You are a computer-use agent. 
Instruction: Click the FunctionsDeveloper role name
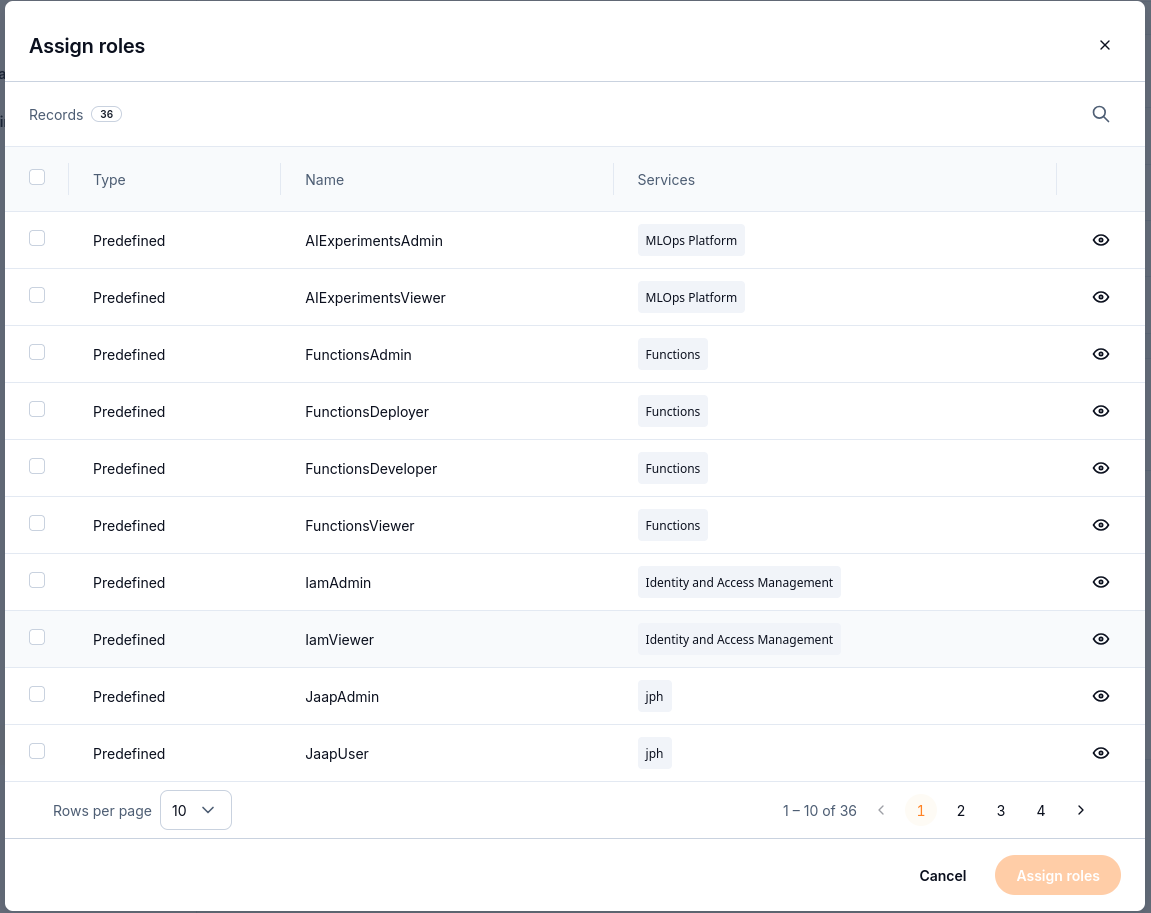point(371,469)
